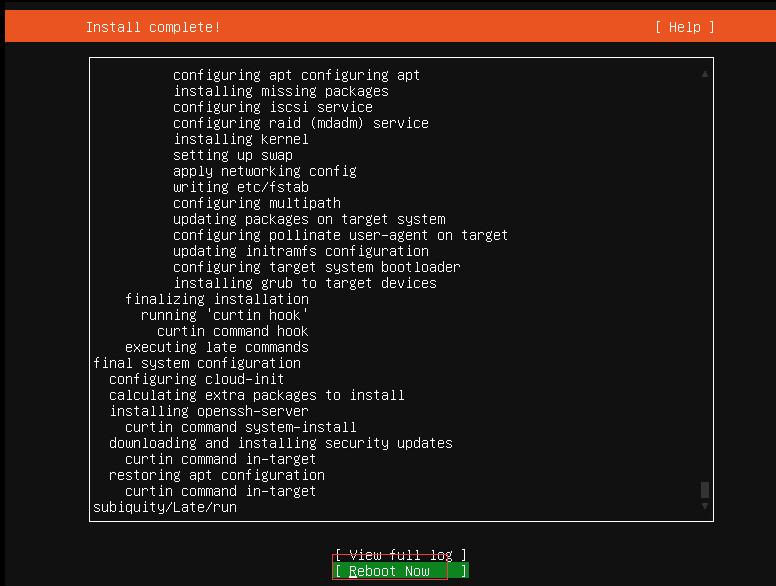The width and height of the screenshot is (776, 586).
Task: Click 'downloading and installing security updates' line
Action: pos(281,443)
